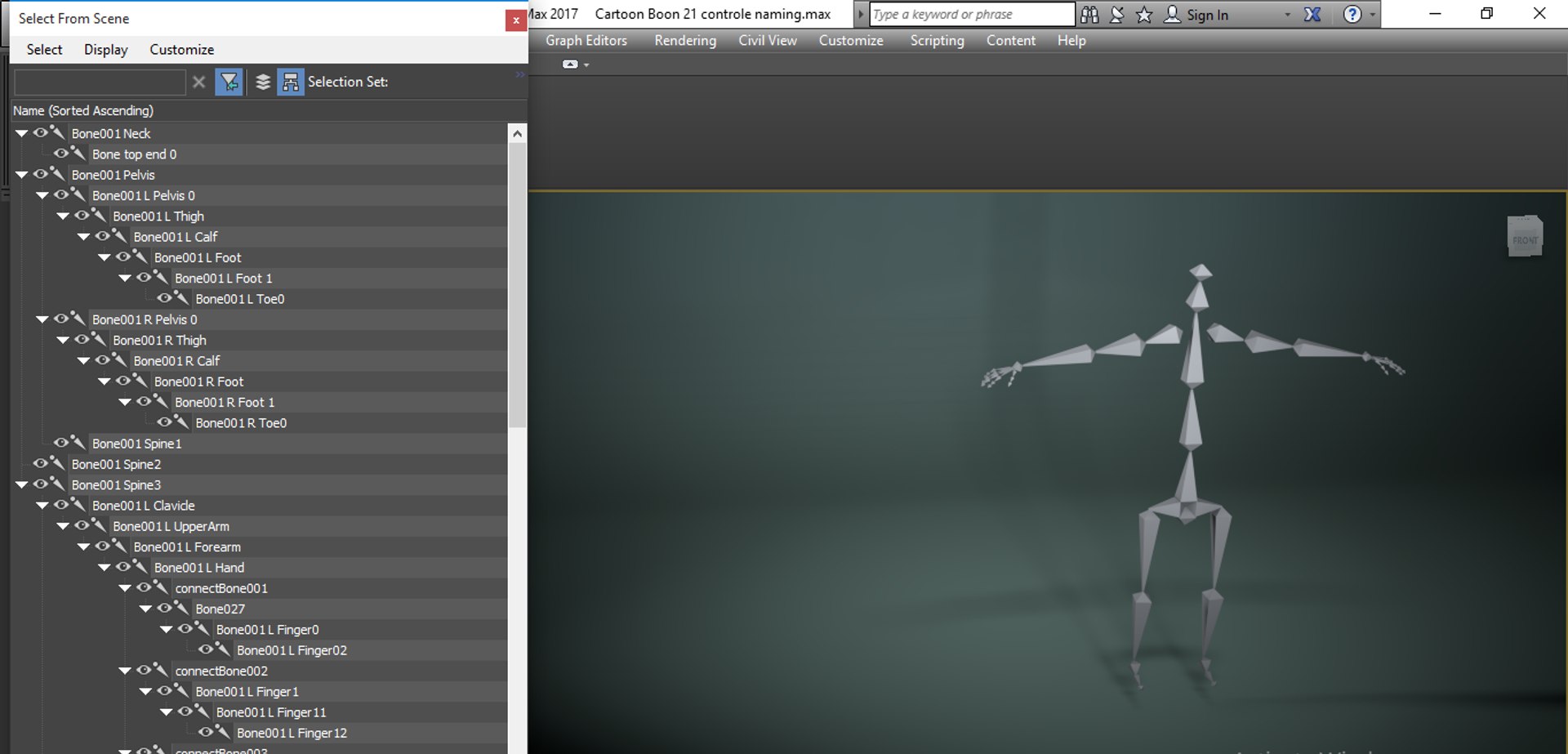Collapse the Bone001 L Clavicle branch

coord(42,506)
